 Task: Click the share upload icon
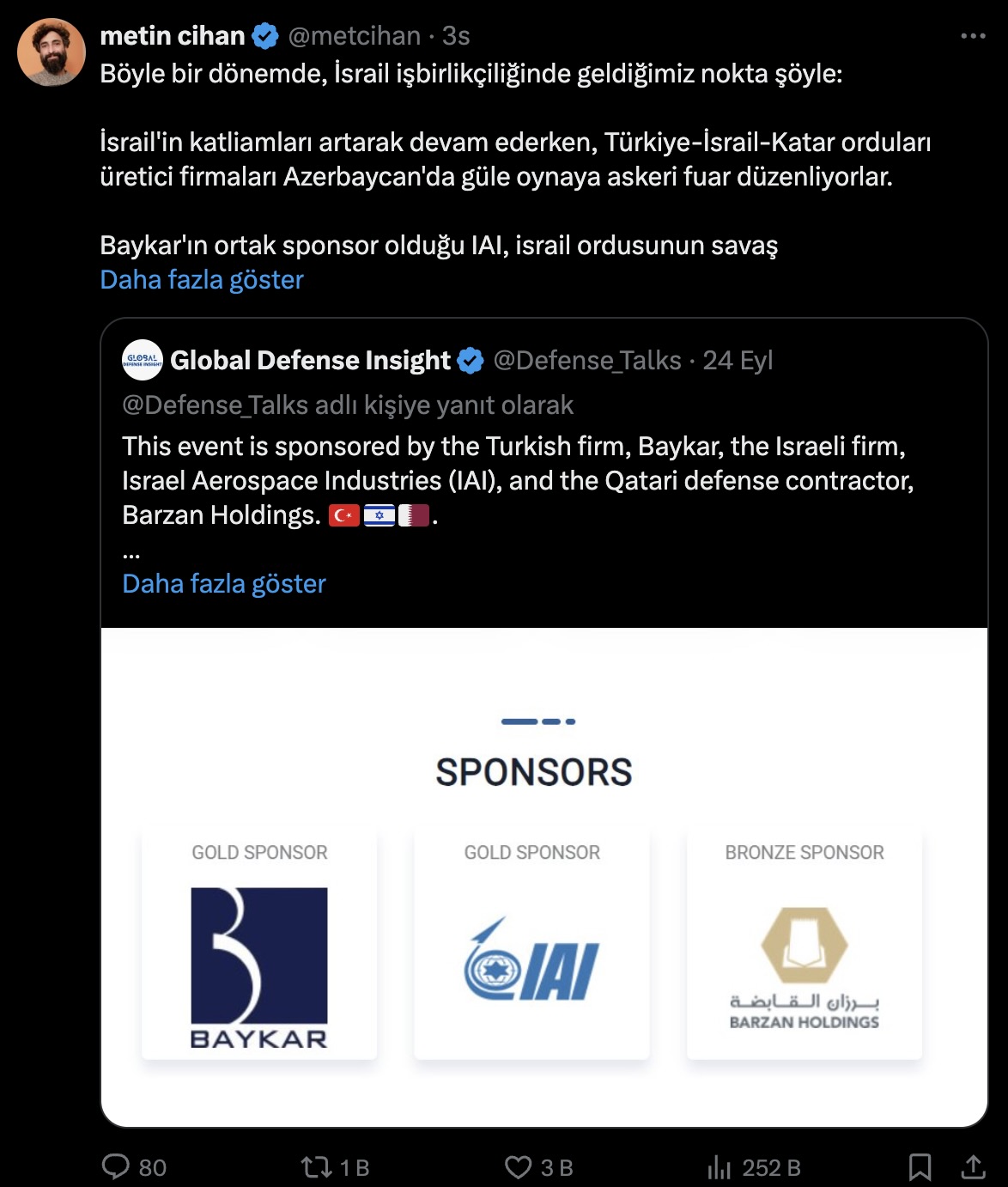point(973,1166)
